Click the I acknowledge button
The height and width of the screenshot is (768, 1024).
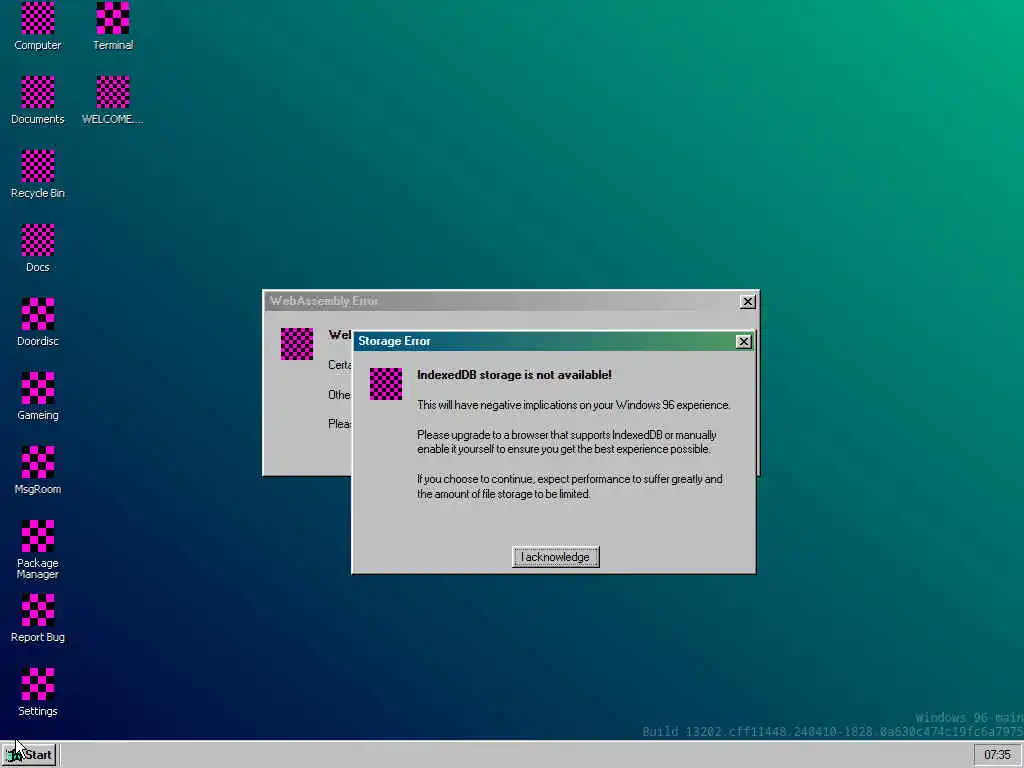point(555,557)
